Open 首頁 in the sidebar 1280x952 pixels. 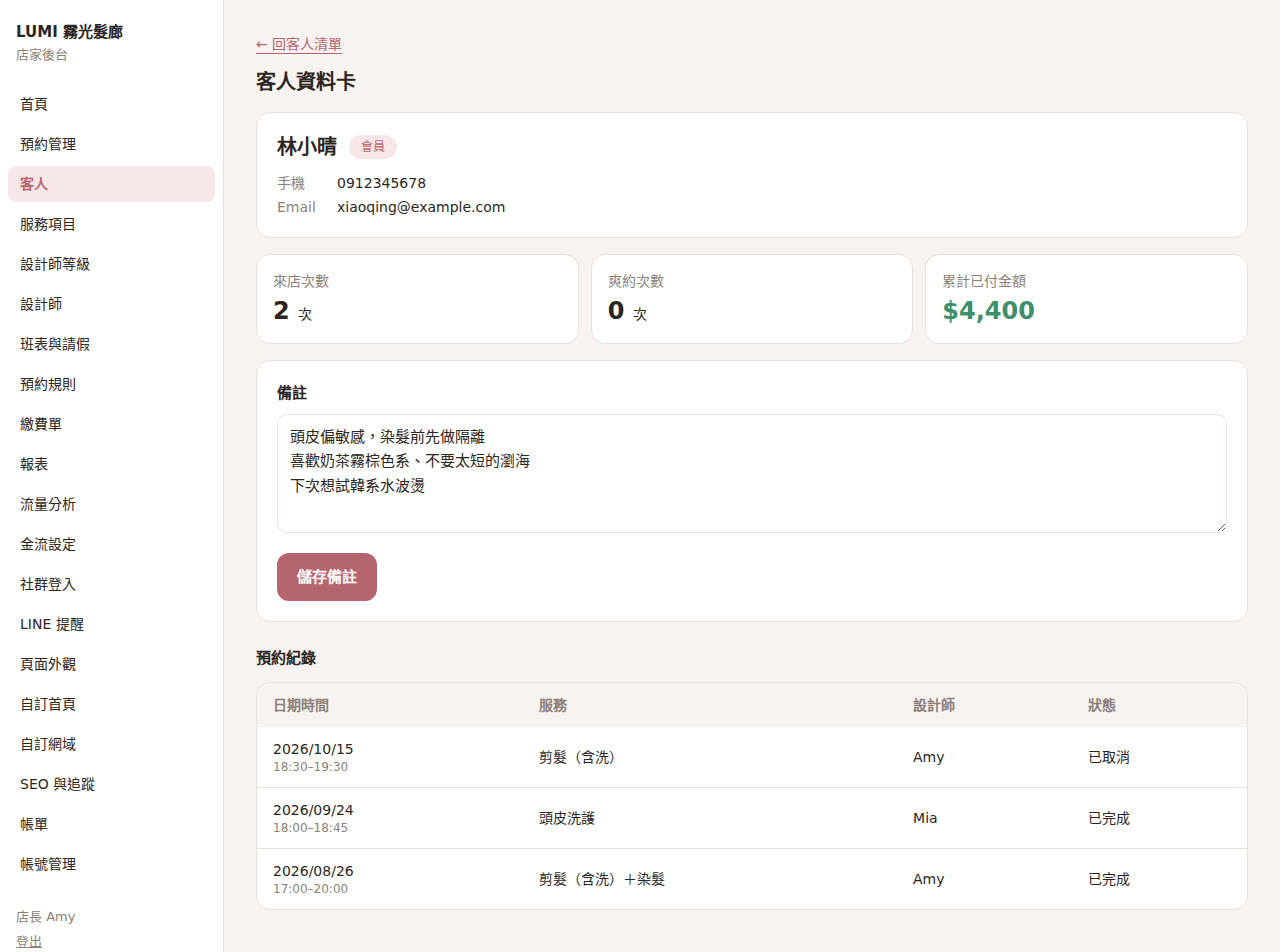[x=111, y=104]
